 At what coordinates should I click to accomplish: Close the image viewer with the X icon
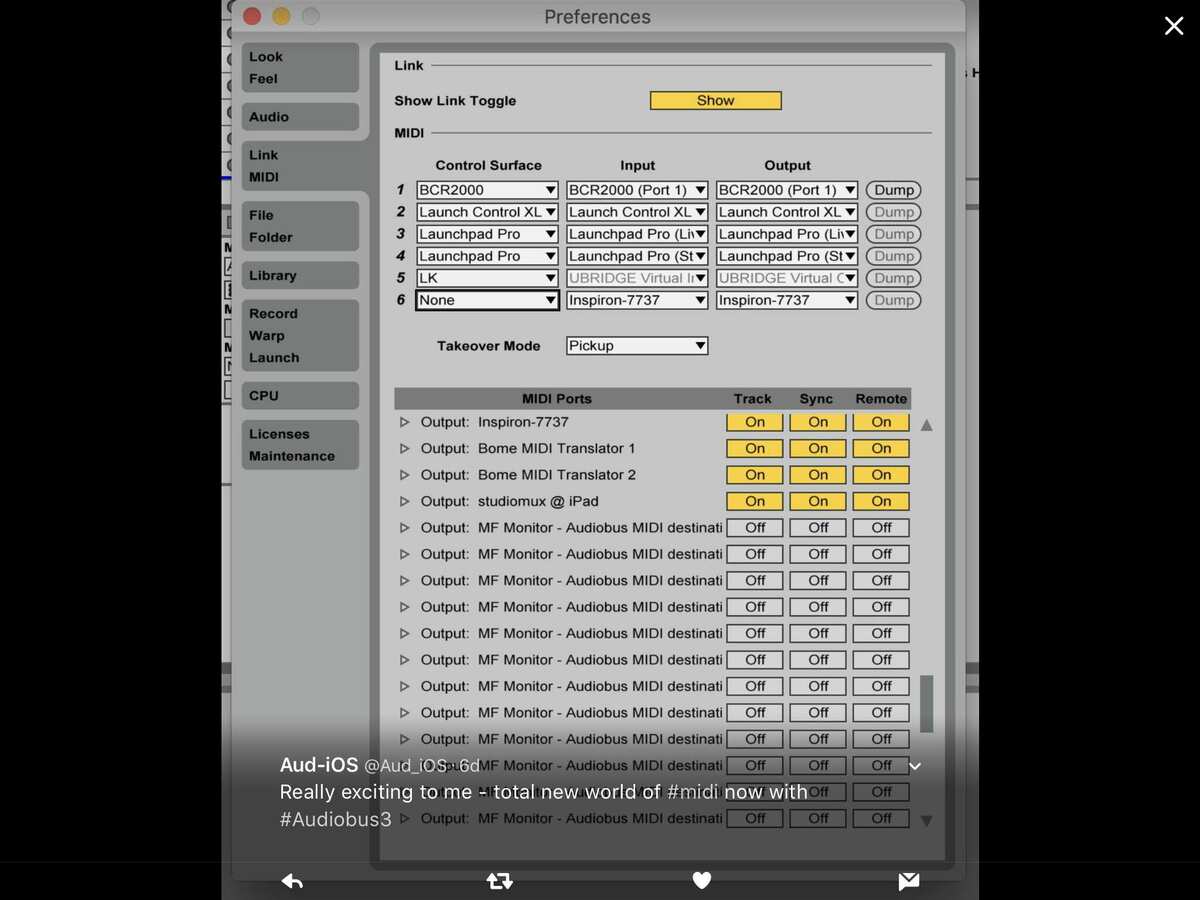(1174, 26)
